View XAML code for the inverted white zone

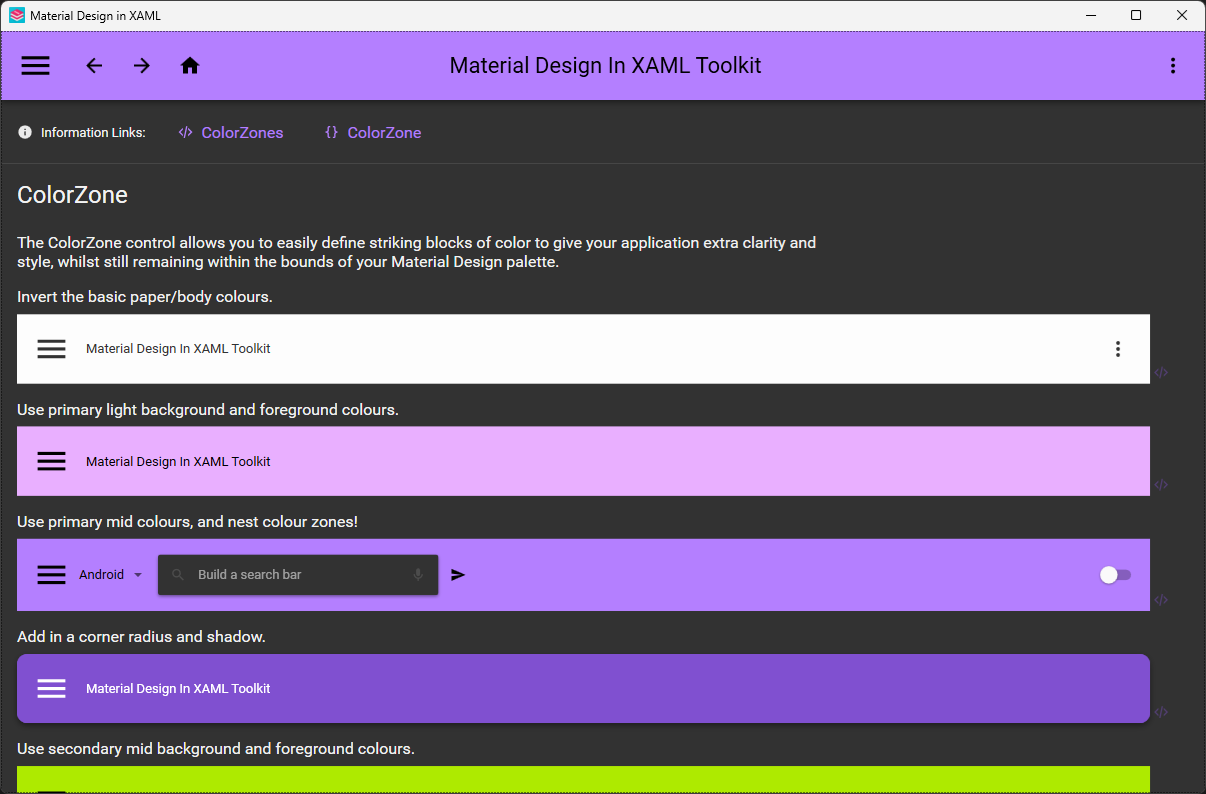point(1161,372)
